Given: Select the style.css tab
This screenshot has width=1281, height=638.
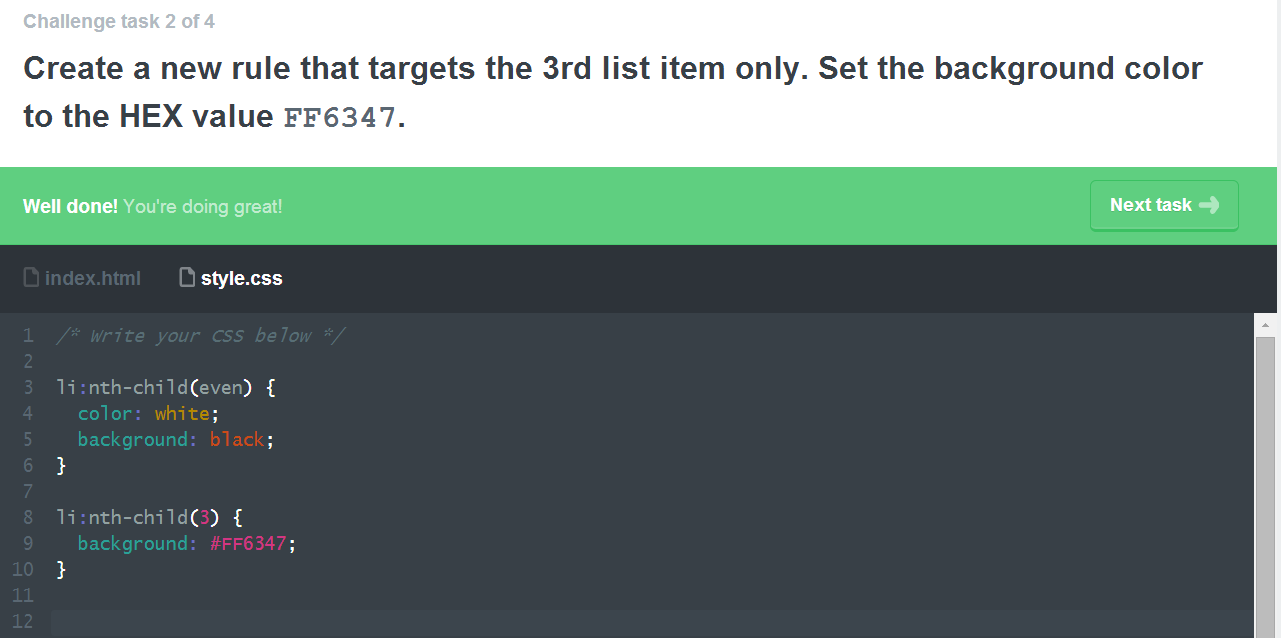Looking at the screenshot, I should click(x=241, y=278).
